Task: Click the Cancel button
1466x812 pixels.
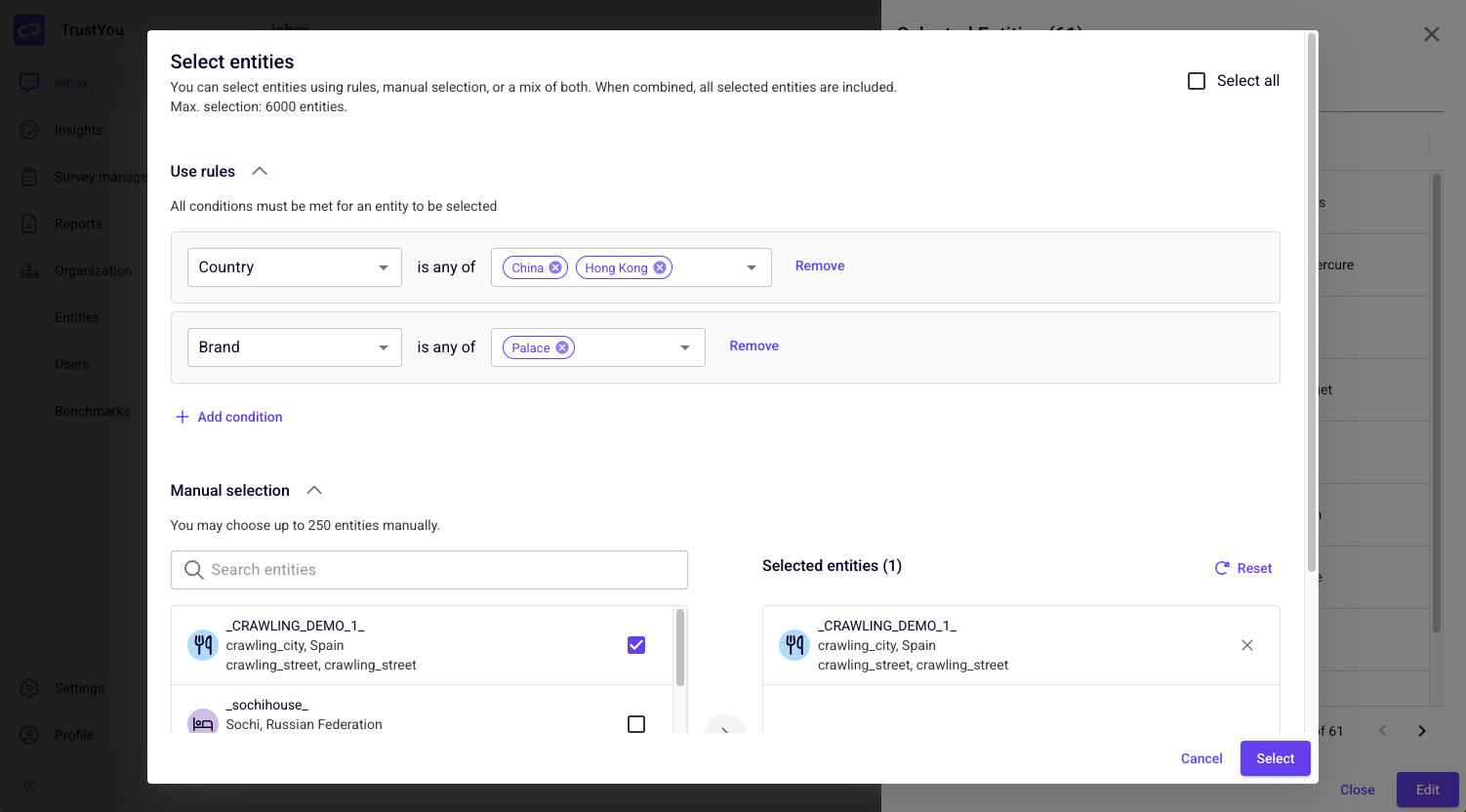Action: pos(1201,758)
